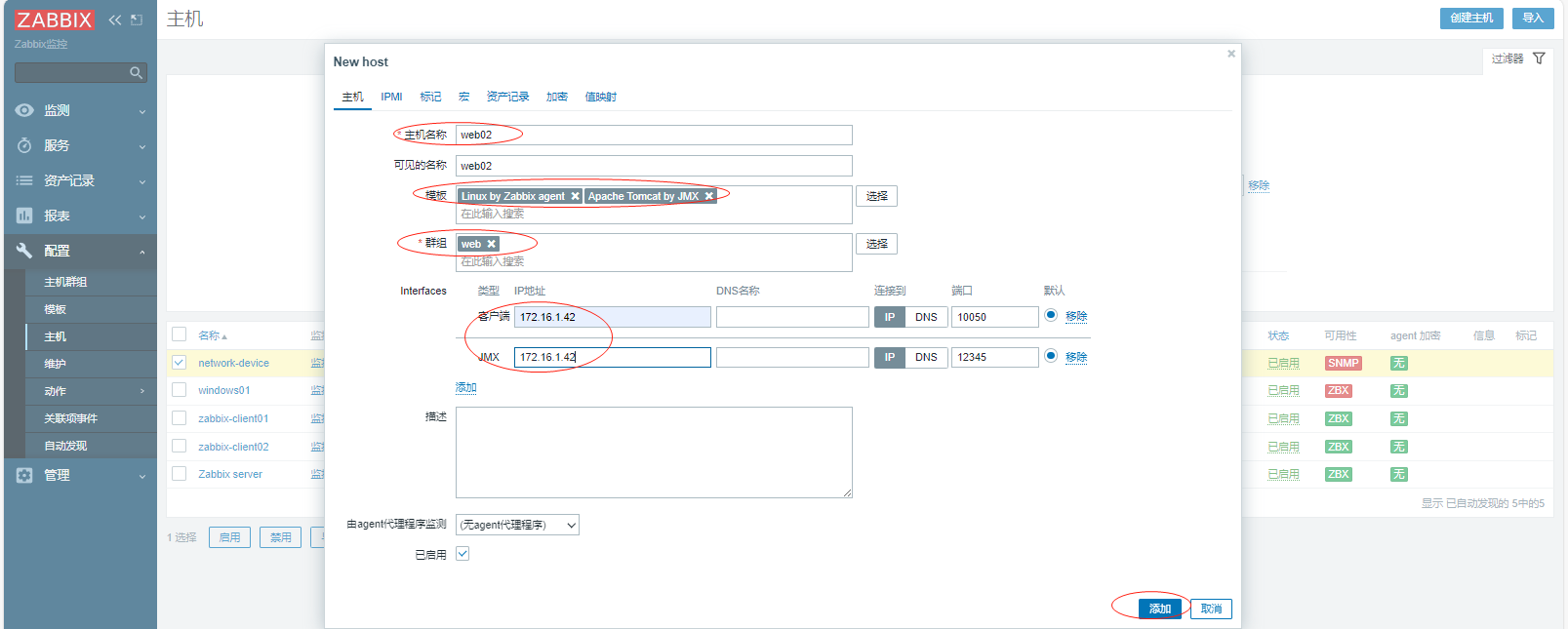Click the filter funnel icon
Viewport: 1568px width, 629px height.
coord(1539,59)
